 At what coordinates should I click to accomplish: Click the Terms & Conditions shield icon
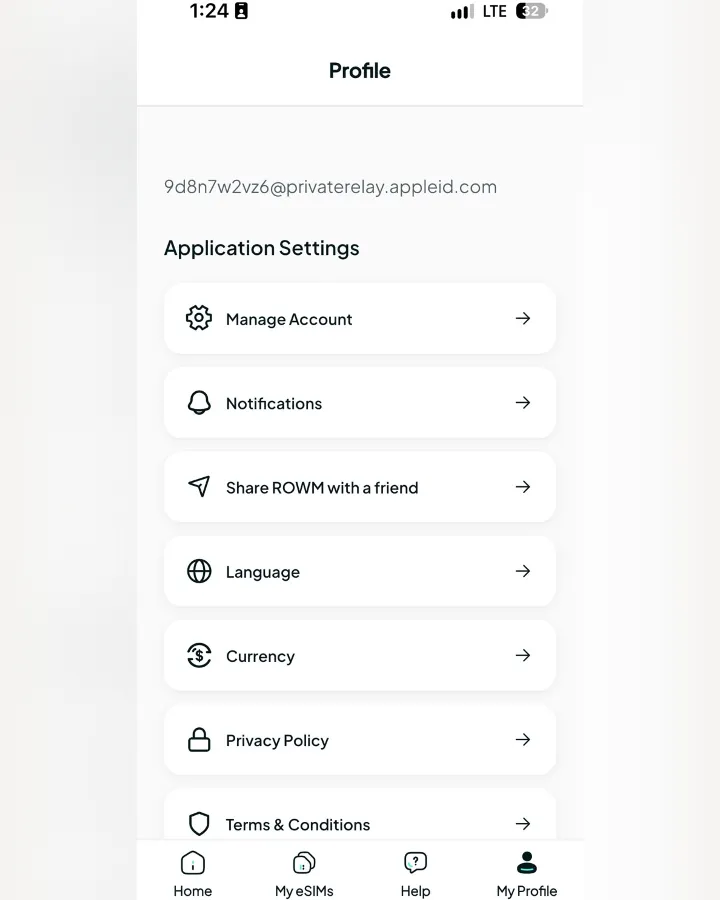coord(199,824)
